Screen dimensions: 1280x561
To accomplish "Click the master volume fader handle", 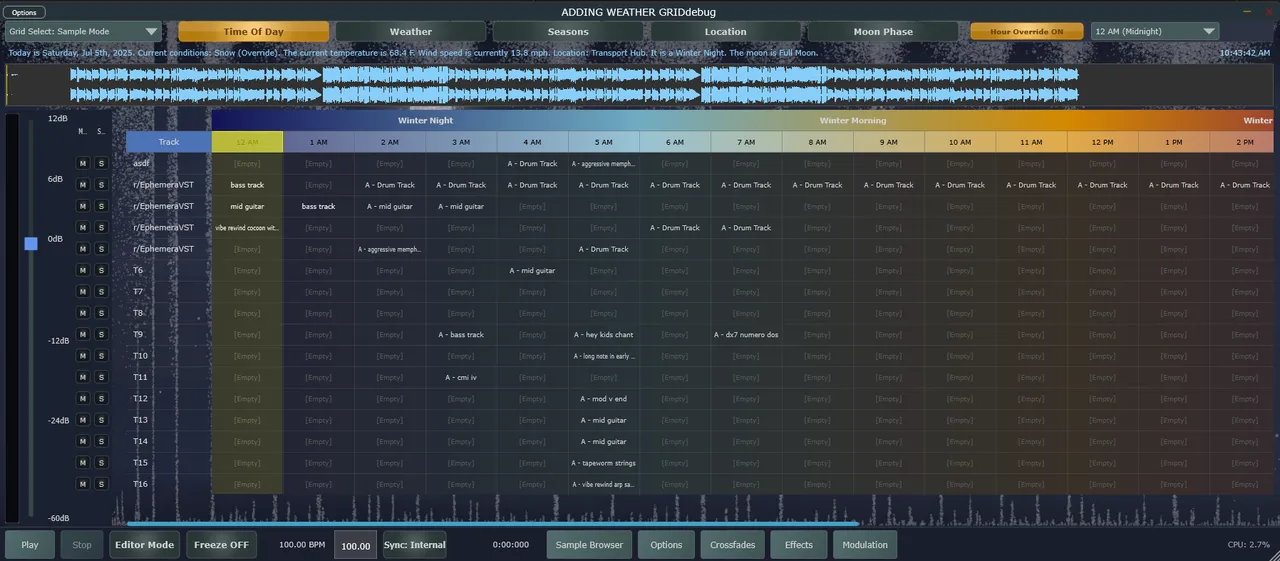I will (x=31, y=243).
